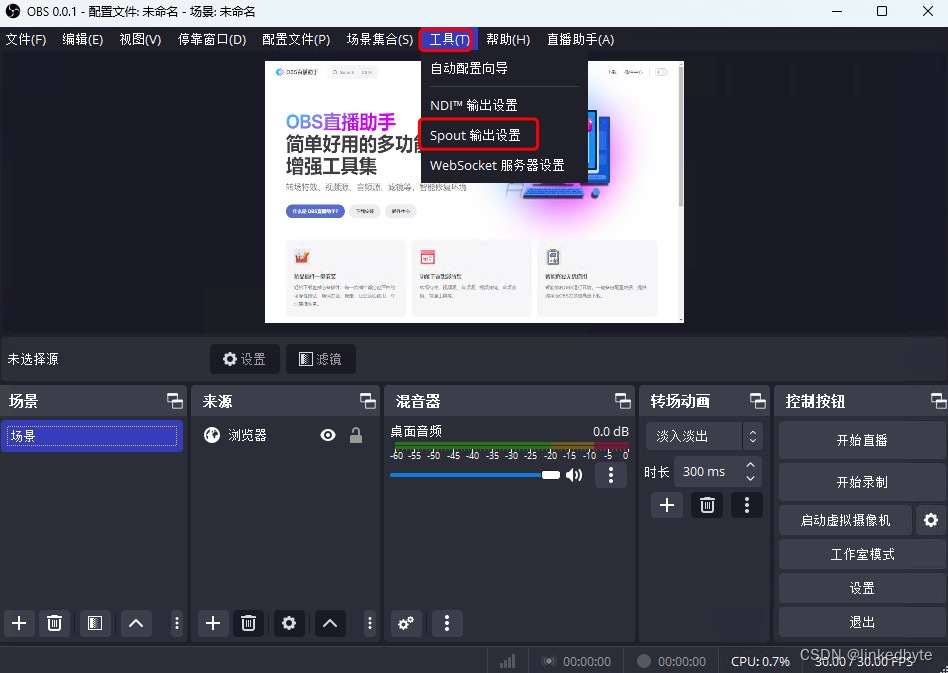Open the 停靠窗口(D) menu
Image resolution: width=948 pixels, height=673 pixels.
pyautogui.click(x=212, y=40)
